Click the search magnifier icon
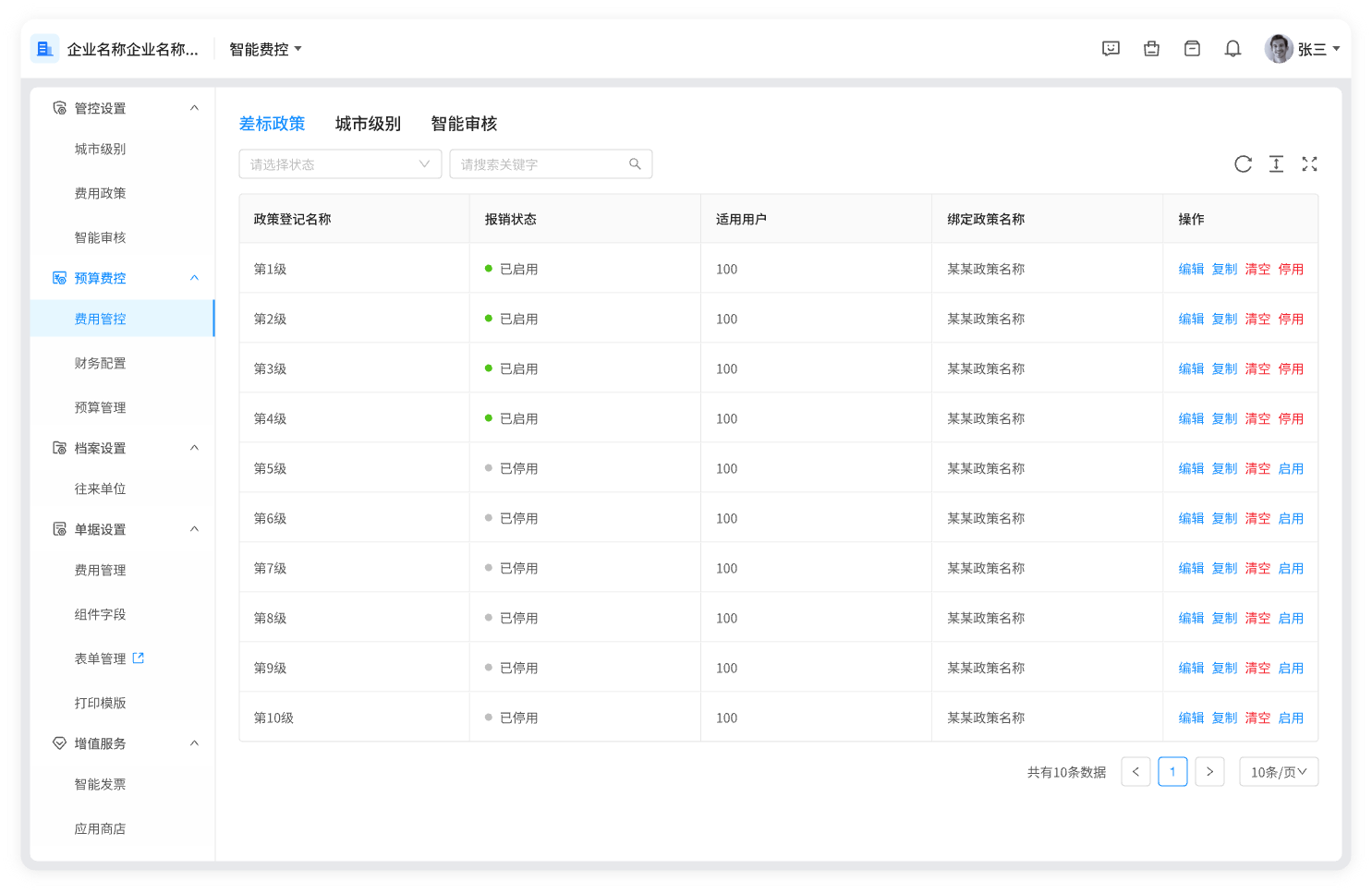This screenshot has height=893, width=1372. 635,164
